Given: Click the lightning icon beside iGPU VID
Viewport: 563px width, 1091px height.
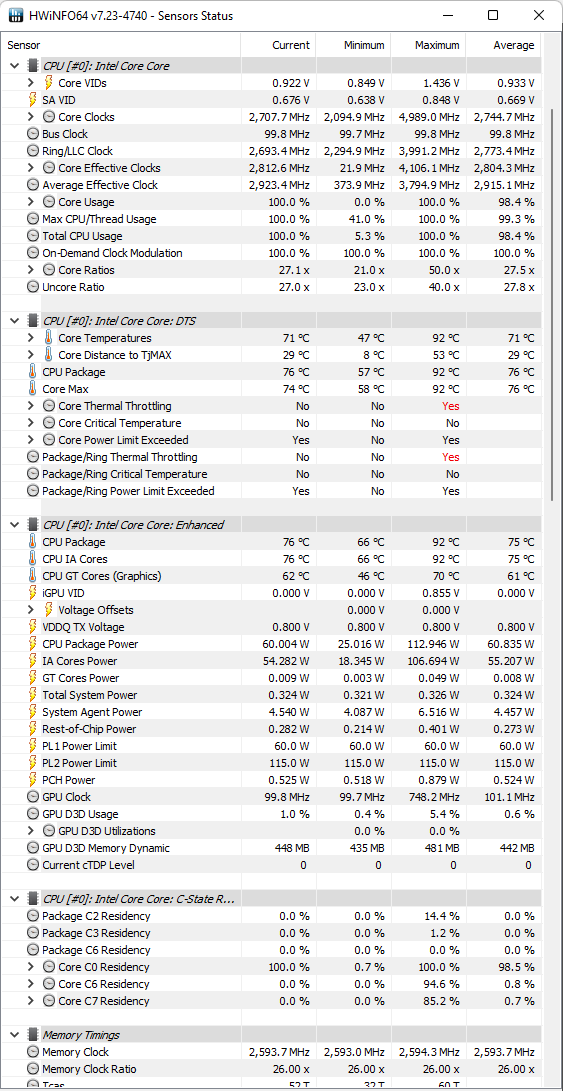Looking at the screenshot, I should click(x=33, y=593).
